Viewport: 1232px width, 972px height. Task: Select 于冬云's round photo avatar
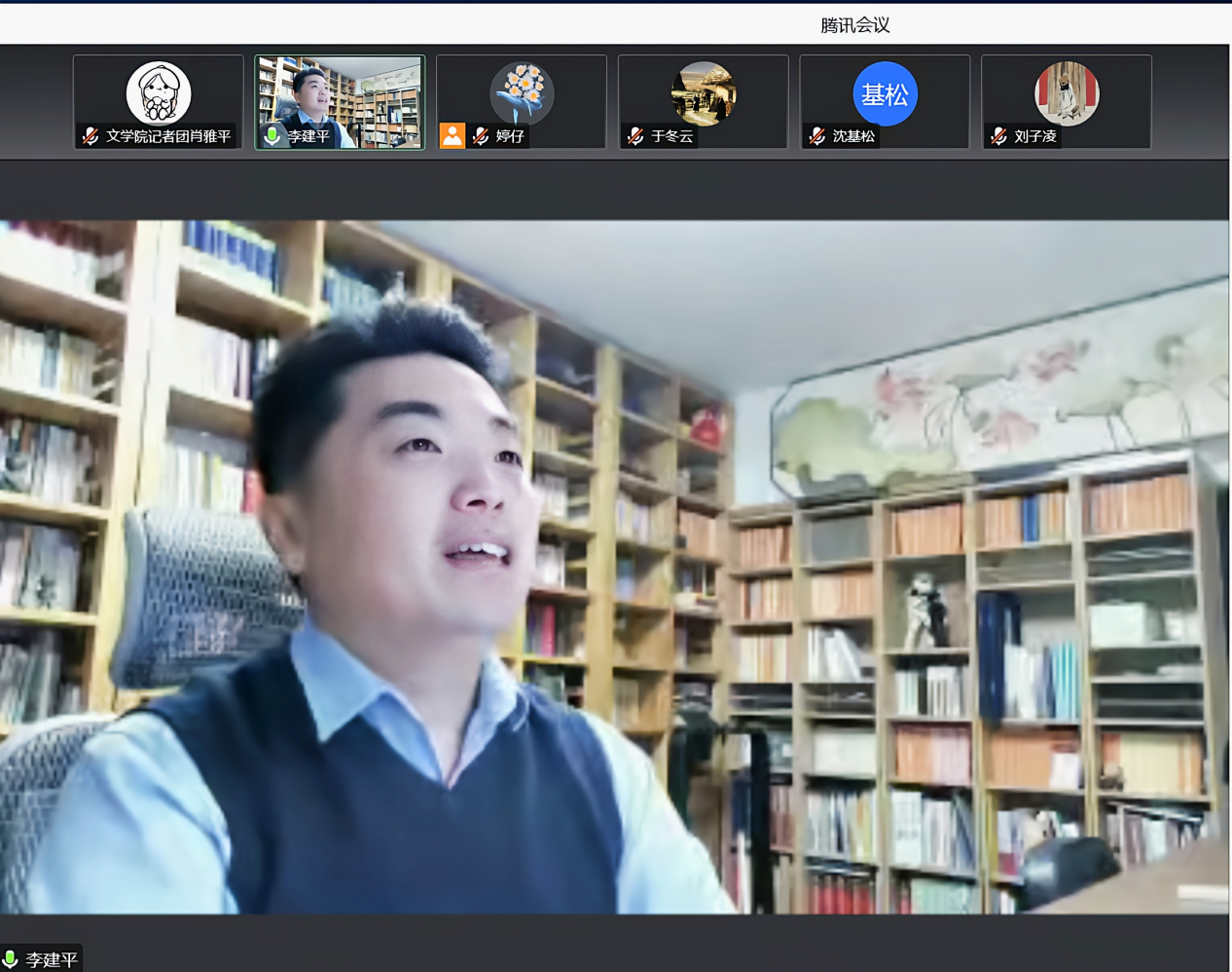[704, 93]
